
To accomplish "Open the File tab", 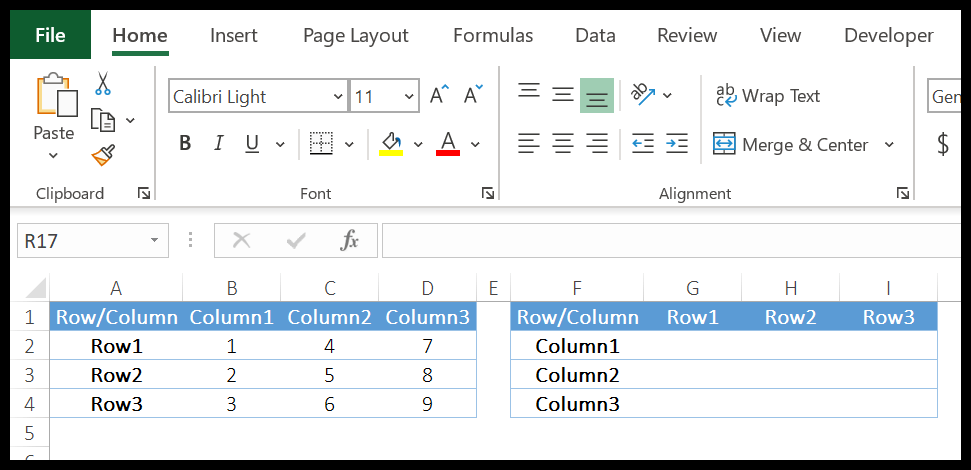I will click(x=51, y=35).
